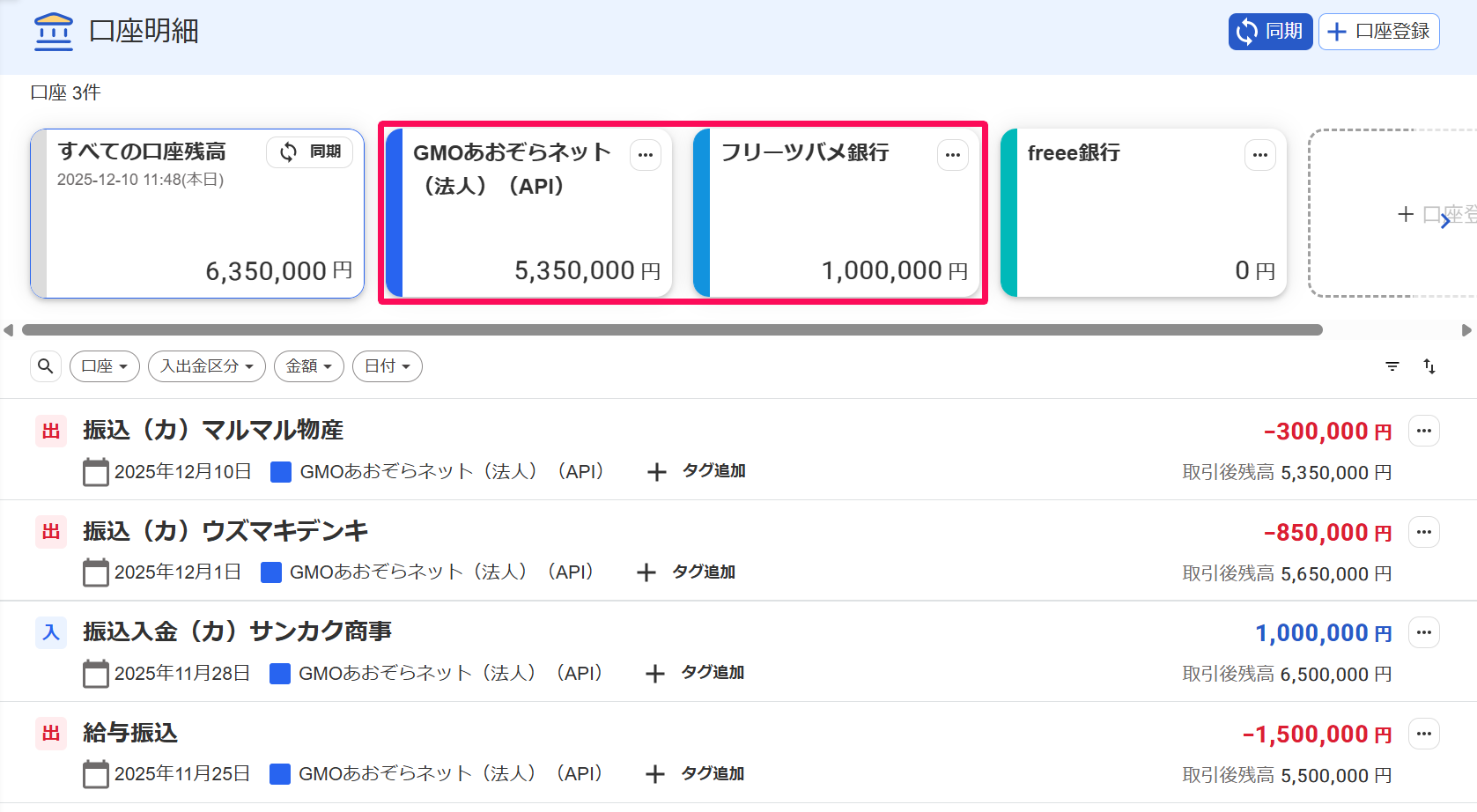The height and width of the screenshot is (812, 1477).
Task: Click the bank building icon beside 口座明細
Action: 54,32
